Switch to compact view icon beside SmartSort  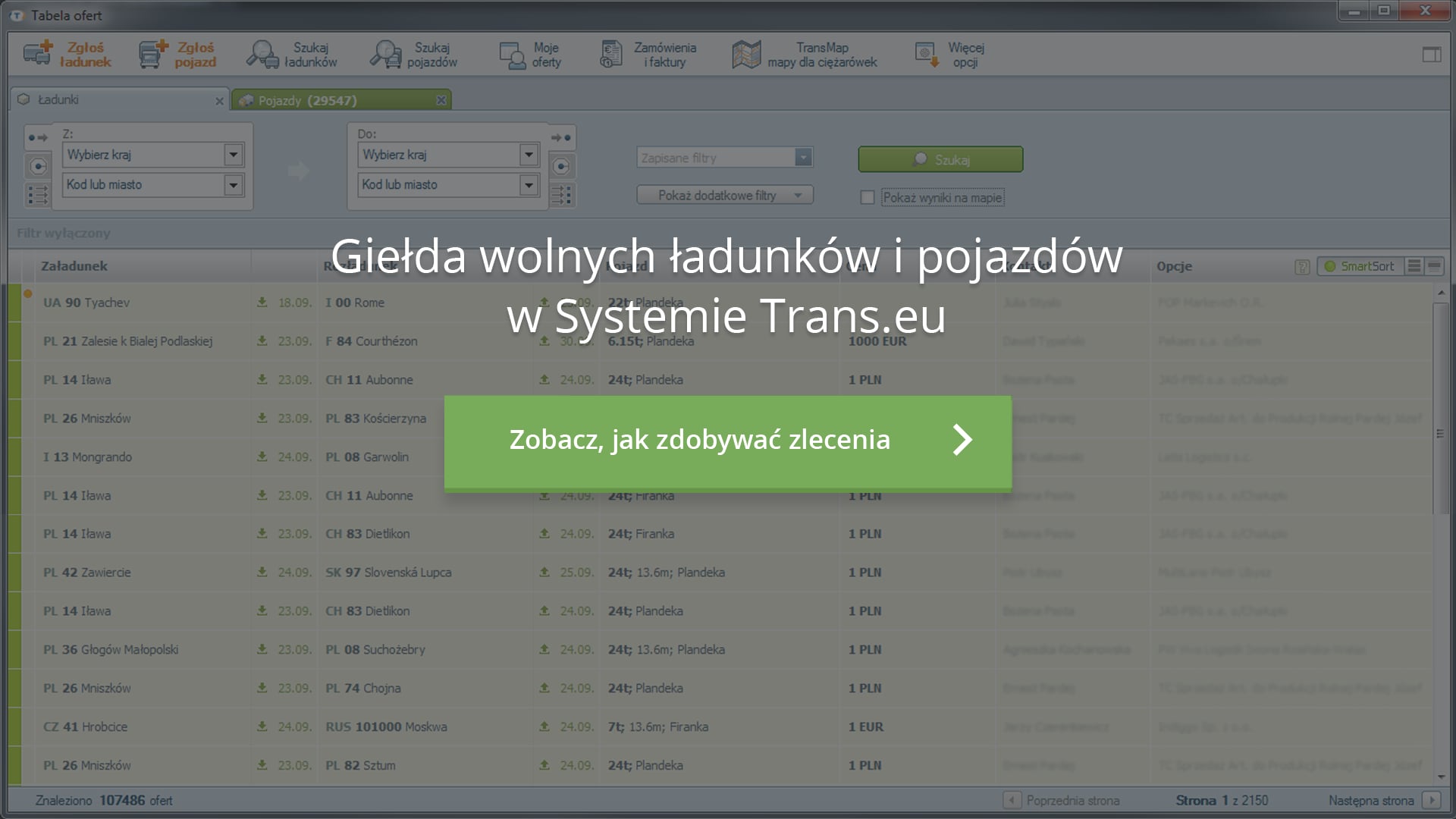1434,266
